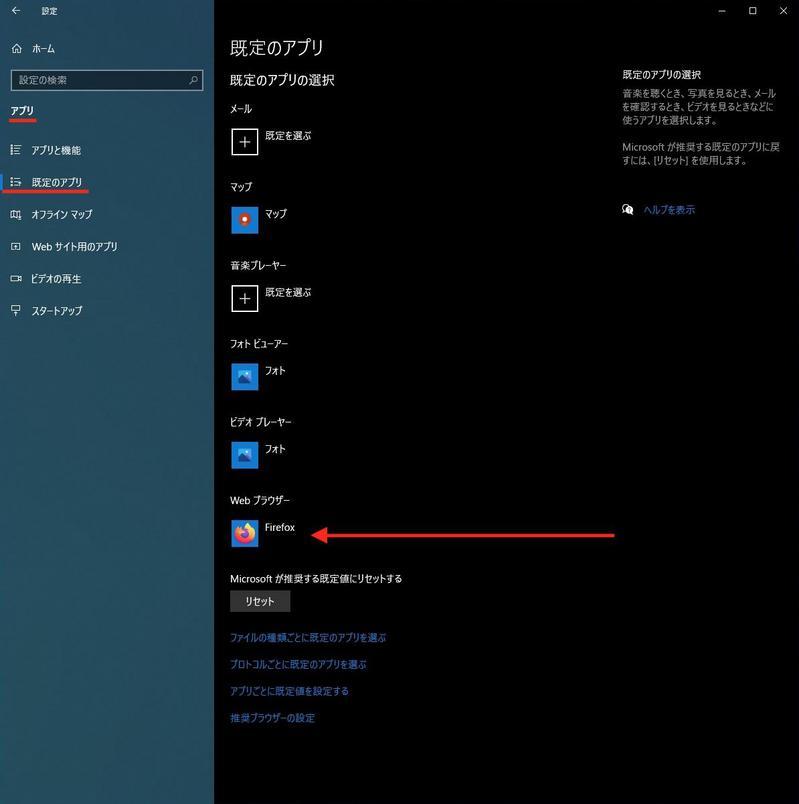Click the magnifier icon in the search box

193,80
